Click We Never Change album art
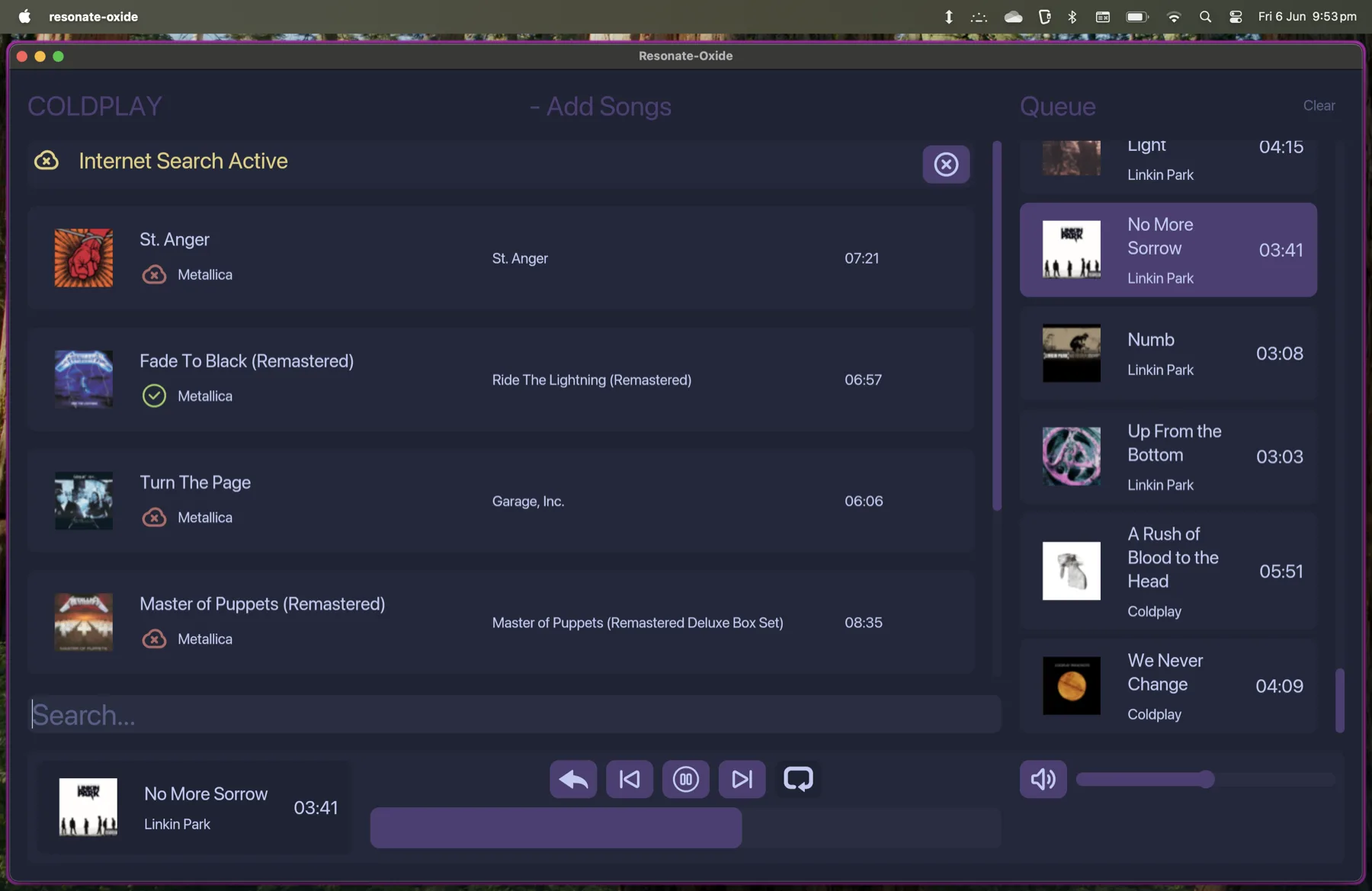1372x891 pixels. pos(1072,686)
